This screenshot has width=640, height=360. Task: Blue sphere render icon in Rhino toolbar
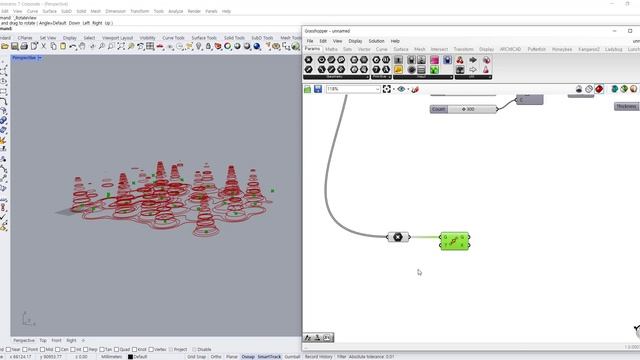click(257, 47)
